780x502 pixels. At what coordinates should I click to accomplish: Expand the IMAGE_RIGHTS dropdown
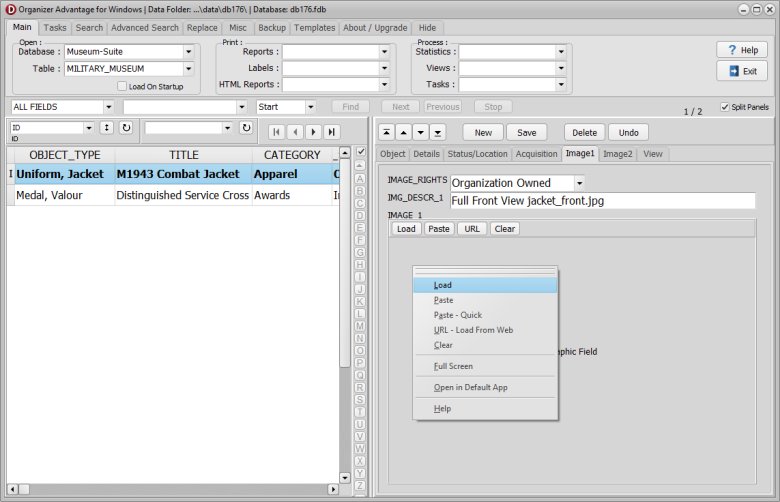pyautogui.click(x=579, y=183)
